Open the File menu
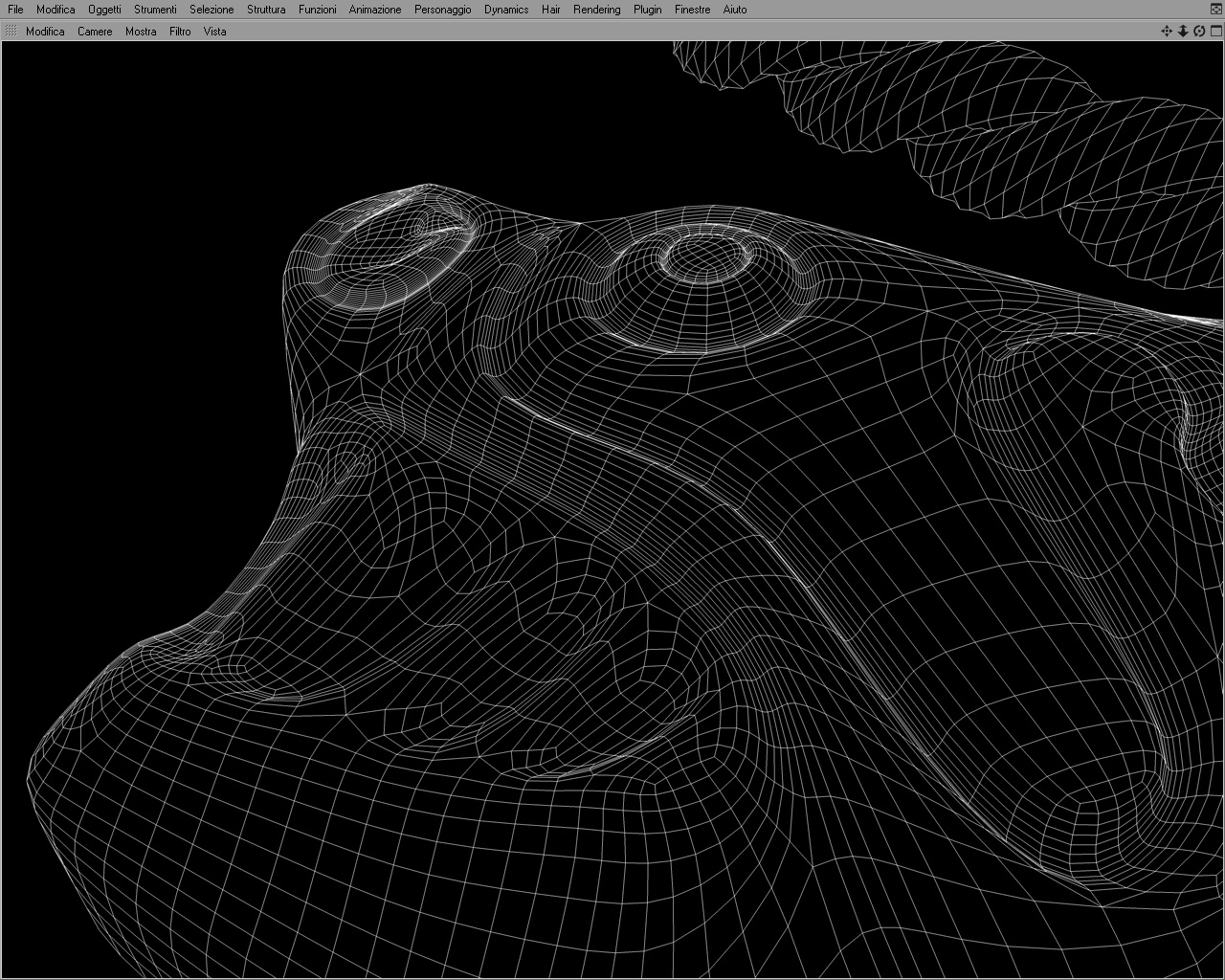 click(15, 10)
